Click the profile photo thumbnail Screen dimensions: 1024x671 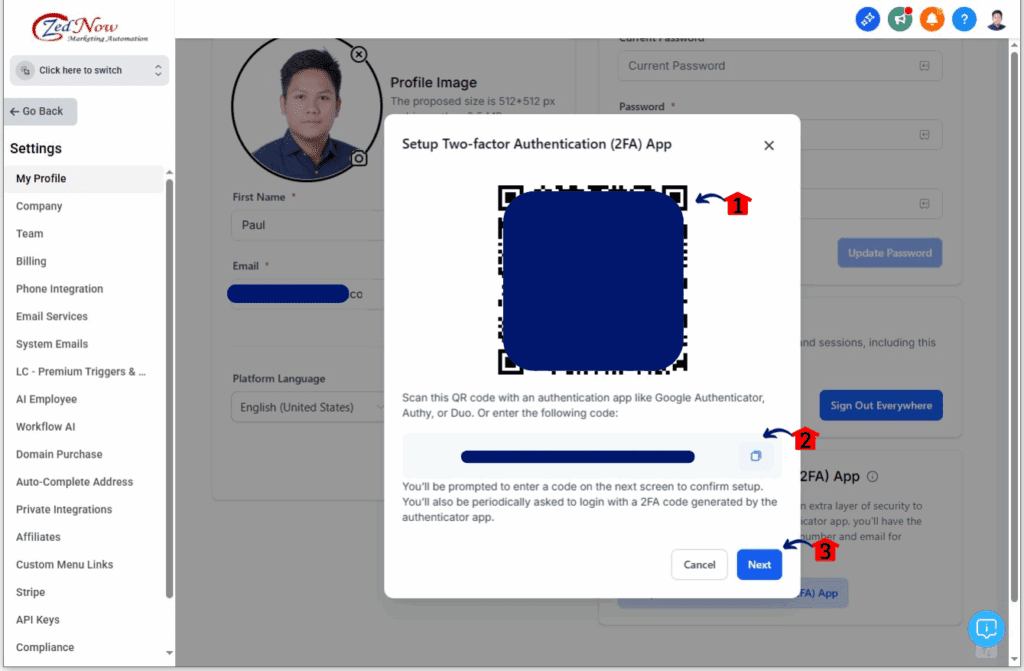pyautogui.click(x=306, y=108)
